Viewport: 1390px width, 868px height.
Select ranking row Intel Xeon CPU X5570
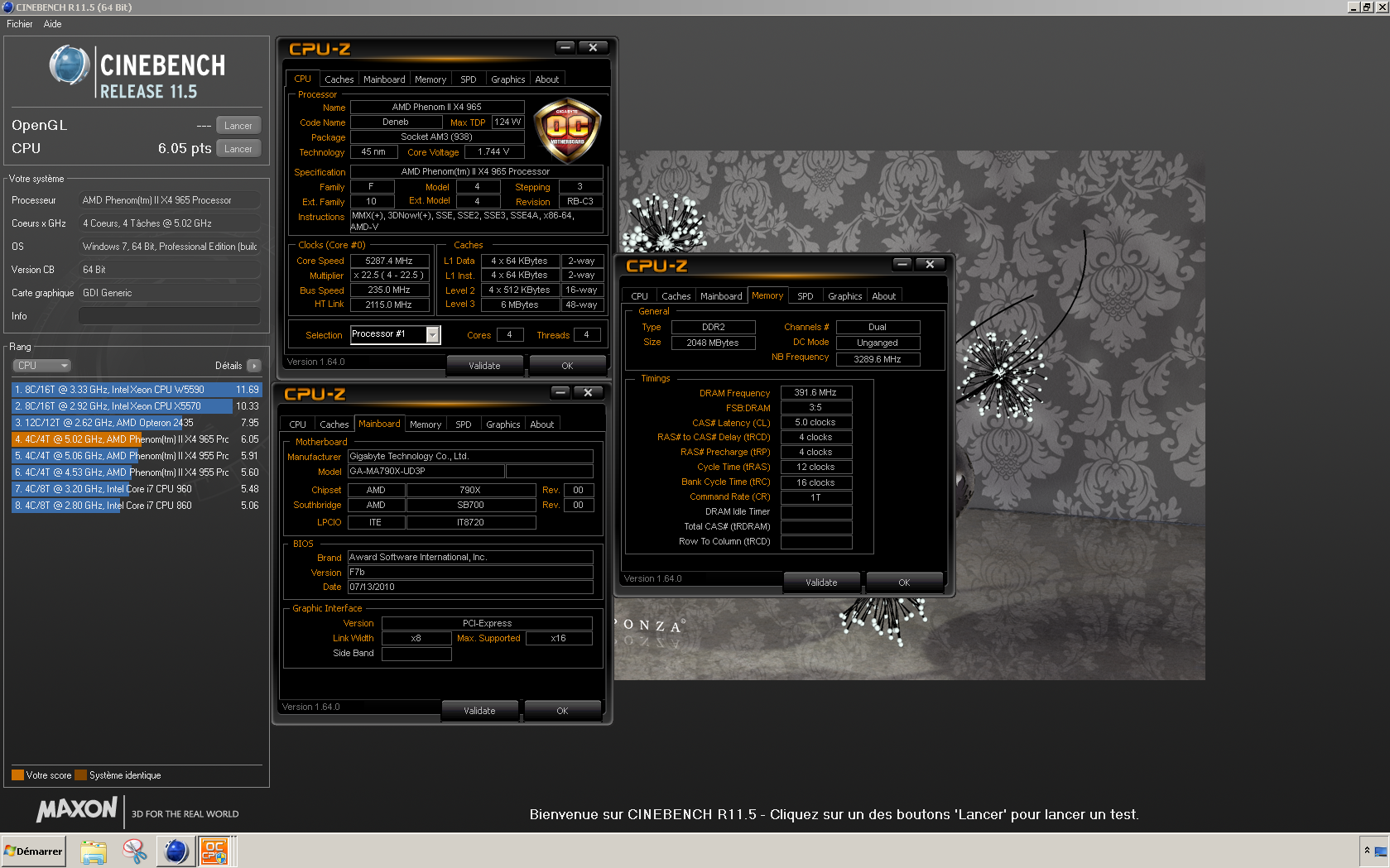(137, 406)
